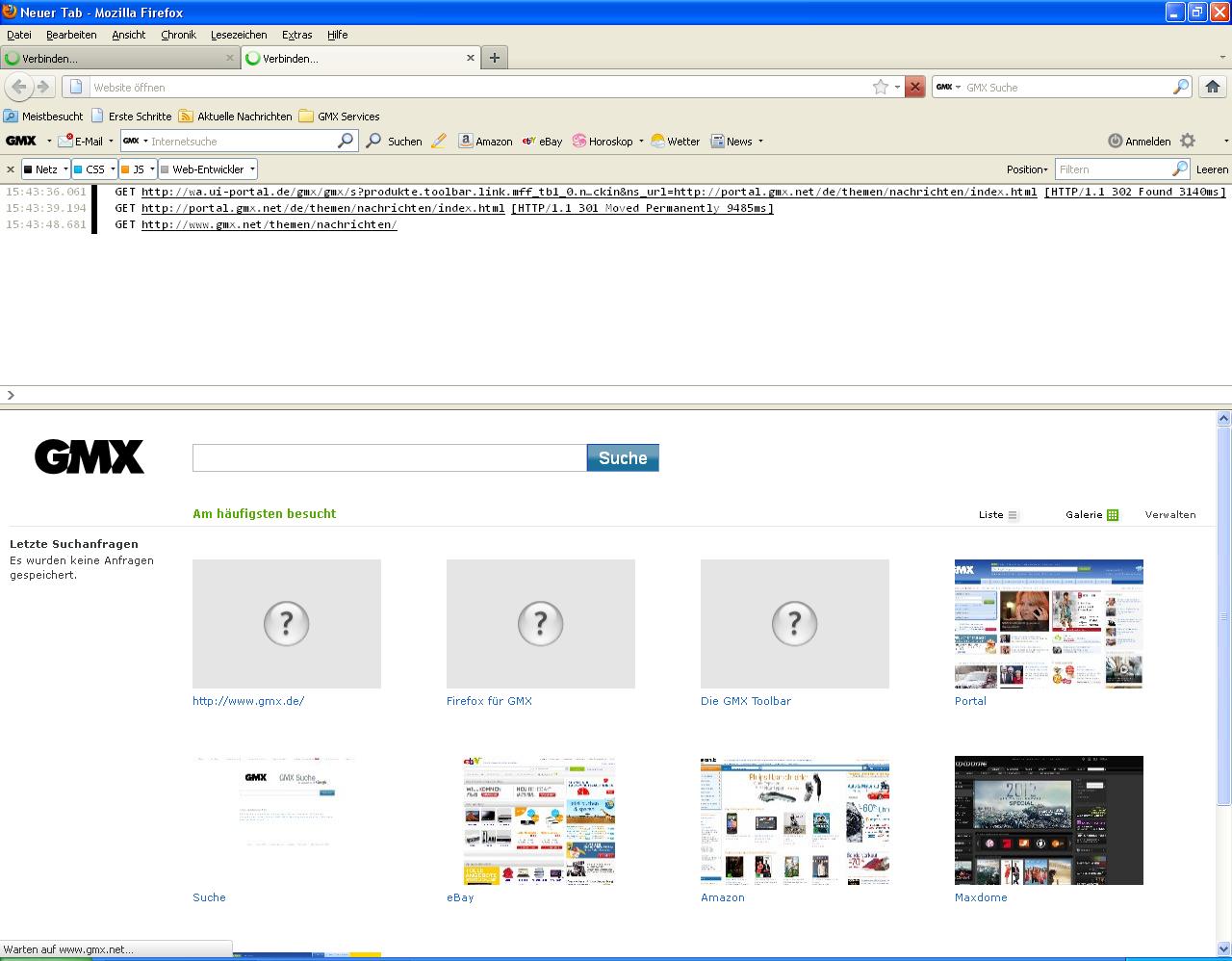Click Leeren to clear console

pos(1212,169)
